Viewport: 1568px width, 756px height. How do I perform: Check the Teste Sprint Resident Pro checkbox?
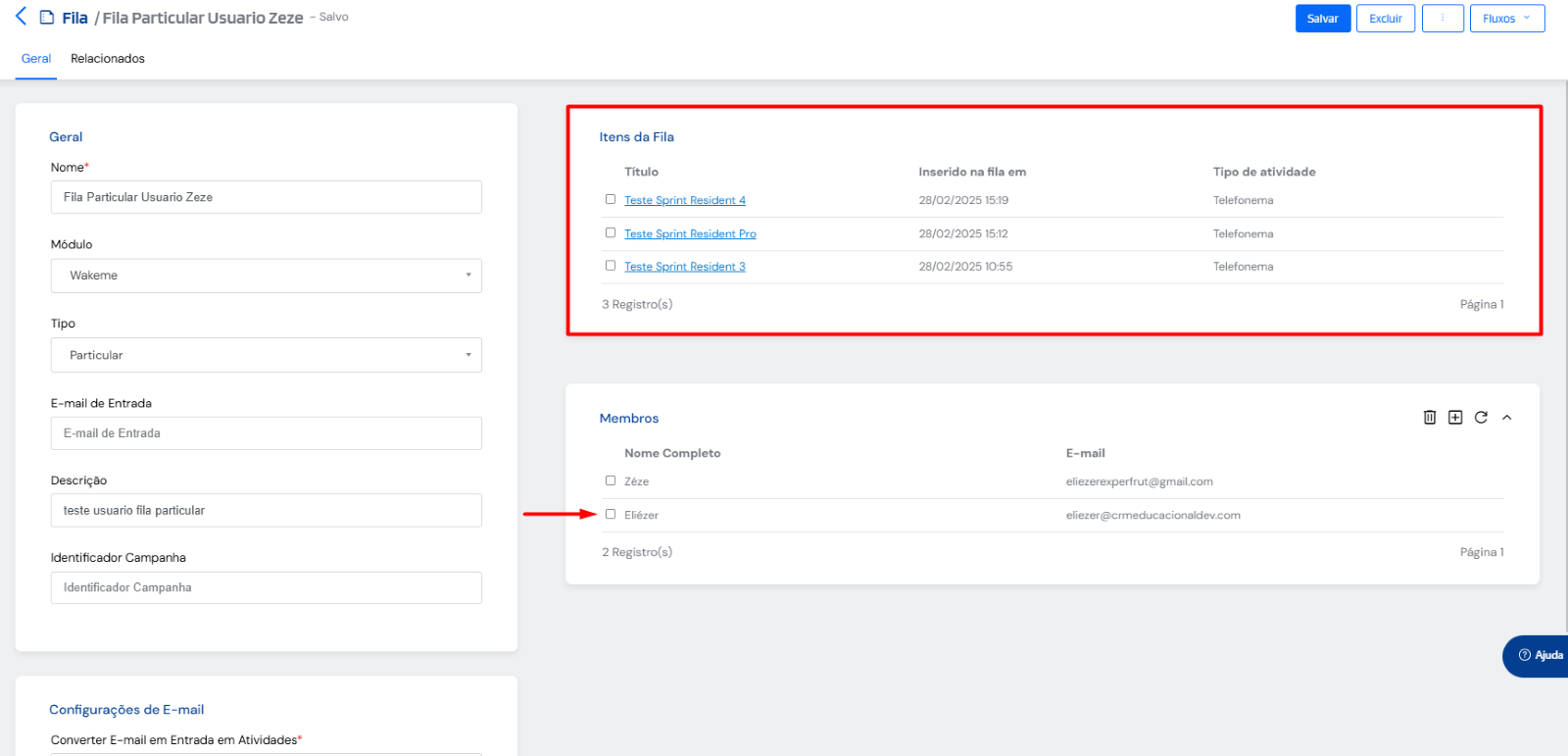(611, 232)
